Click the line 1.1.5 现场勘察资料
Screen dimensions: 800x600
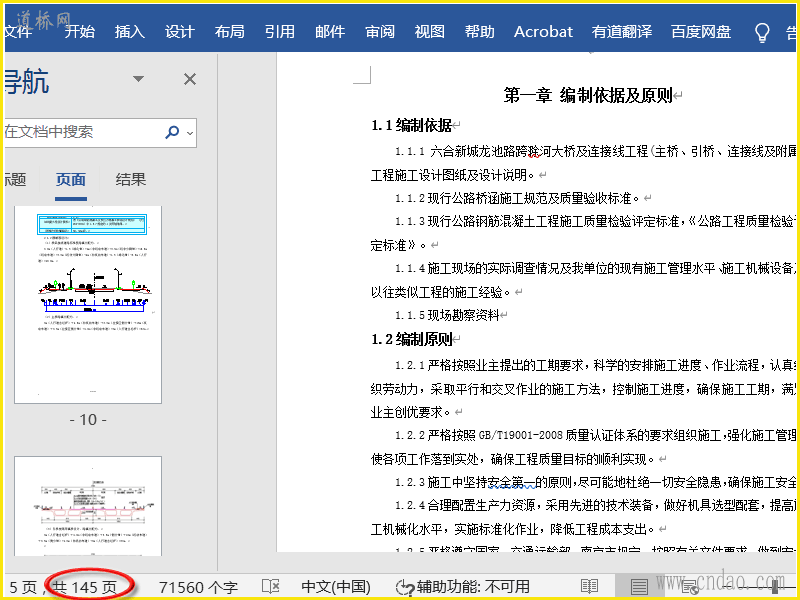[447, 315]
